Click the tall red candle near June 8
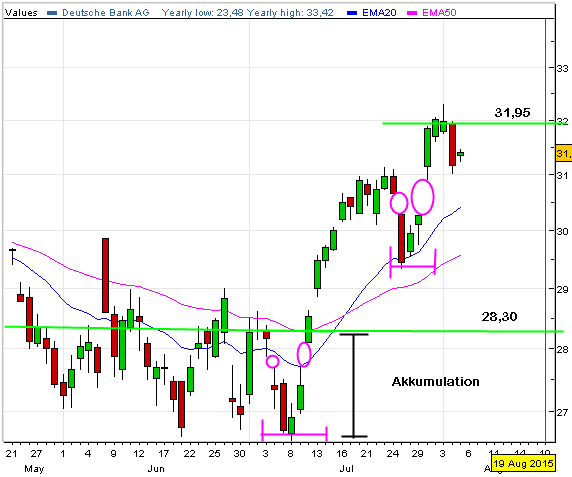The image size is (572, 477). click(105, 275)
